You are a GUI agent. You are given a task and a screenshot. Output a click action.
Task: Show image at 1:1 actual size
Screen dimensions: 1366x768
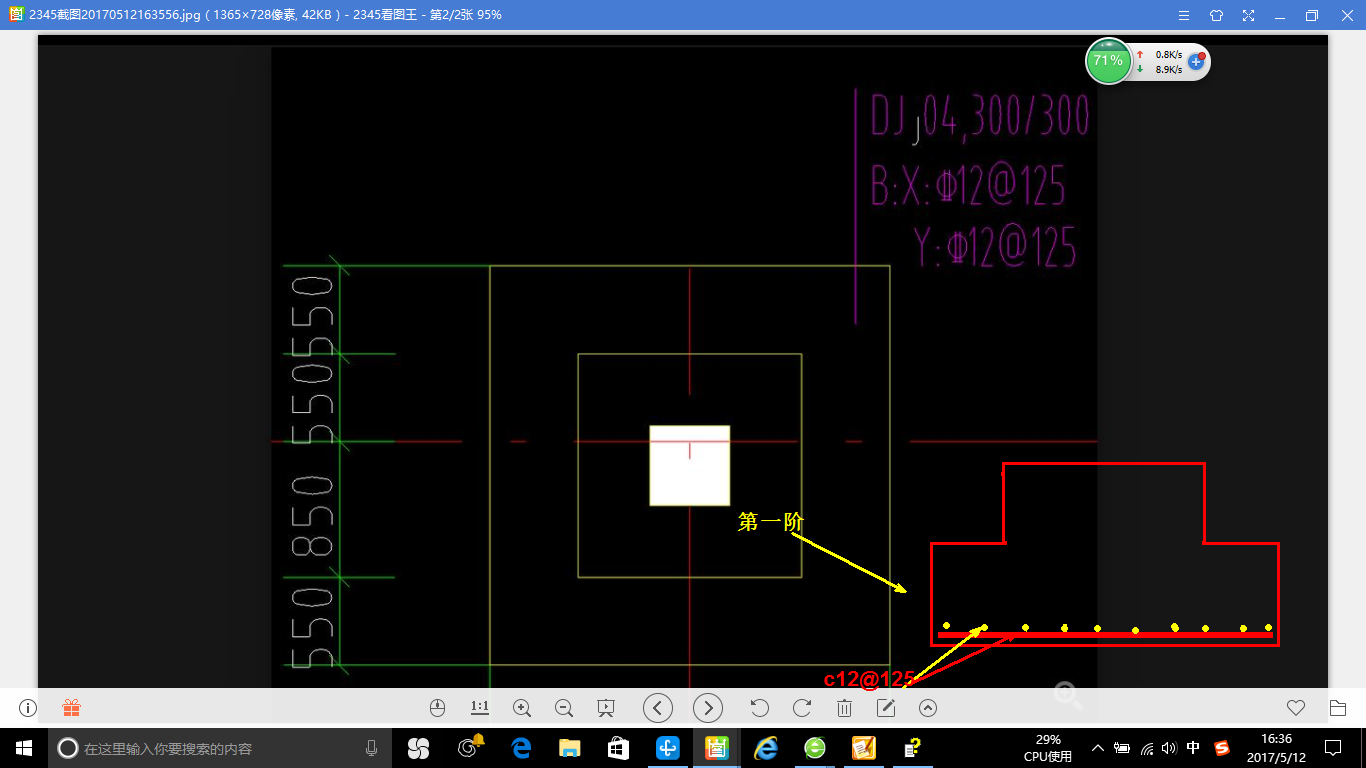point(479,707)
